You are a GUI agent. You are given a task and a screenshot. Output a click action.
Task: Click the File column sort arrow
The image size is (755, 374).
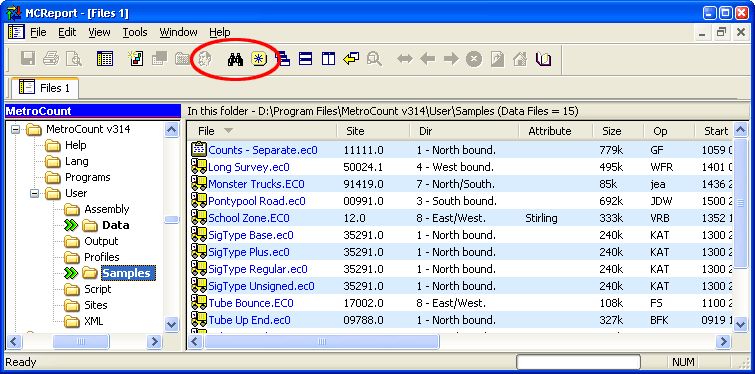coord(228,131)
